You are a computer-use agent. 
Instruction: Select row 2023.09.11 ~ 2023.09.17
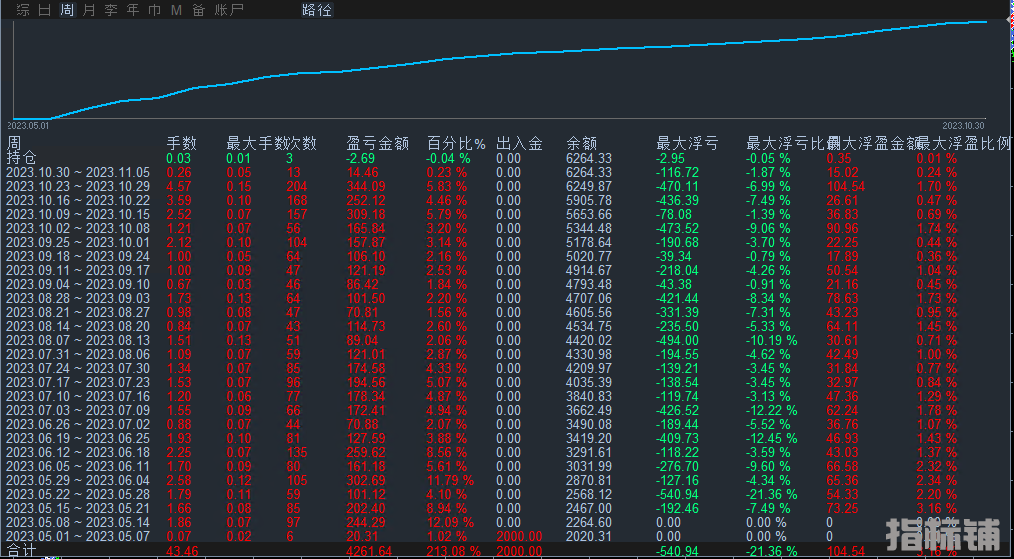click(x=78, y=270)
